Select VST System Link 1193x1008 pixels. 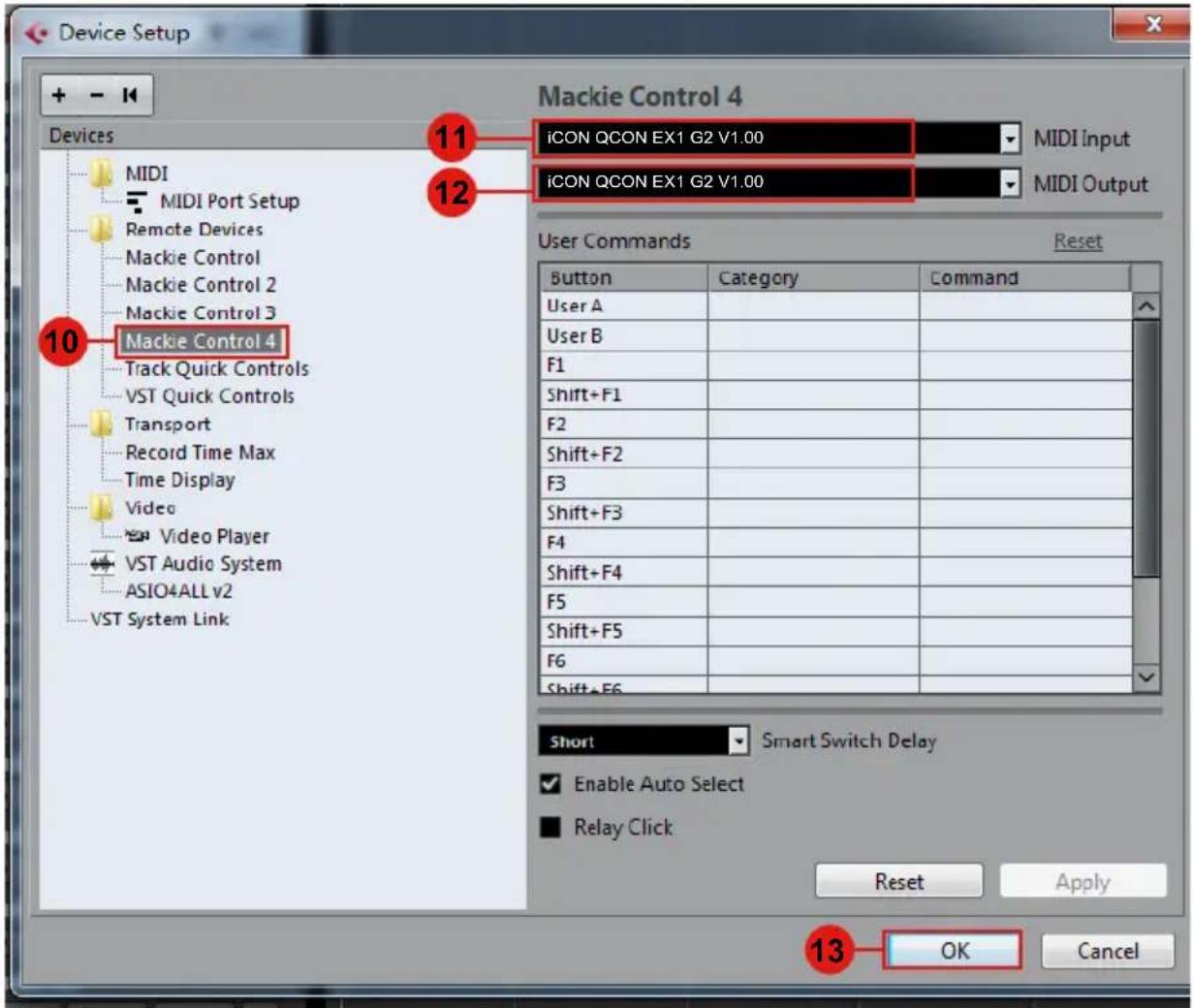click(160, 619)
